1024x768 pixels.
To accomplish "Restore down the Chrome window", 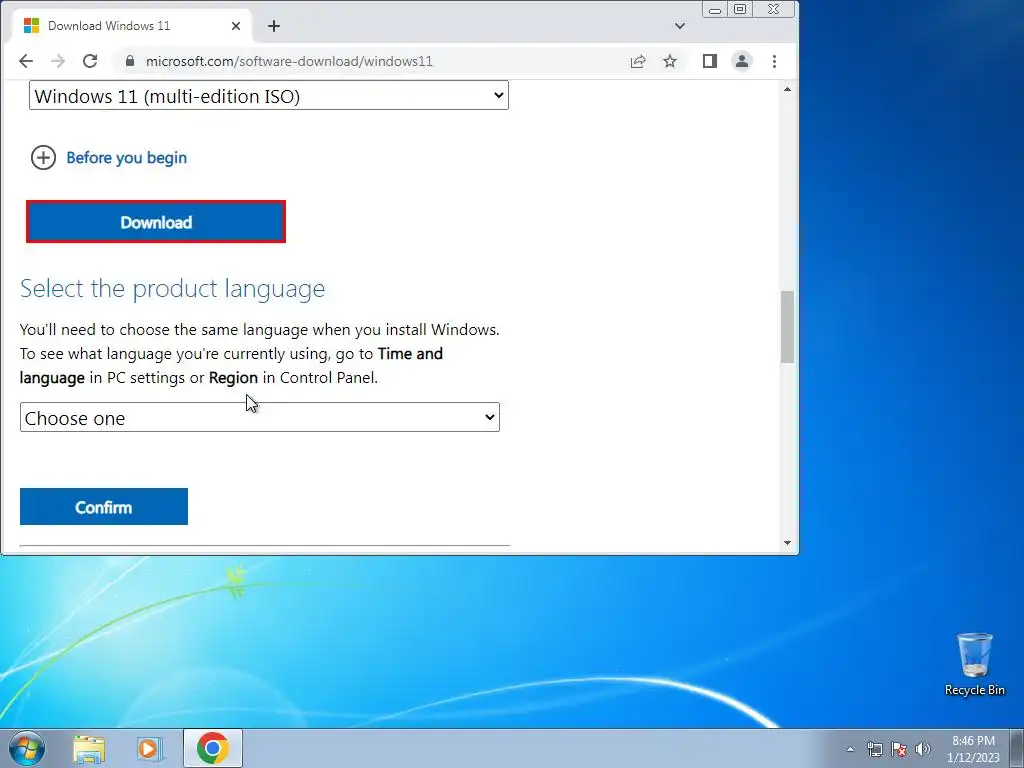I will pyautogui.click(x=740, y=9).
